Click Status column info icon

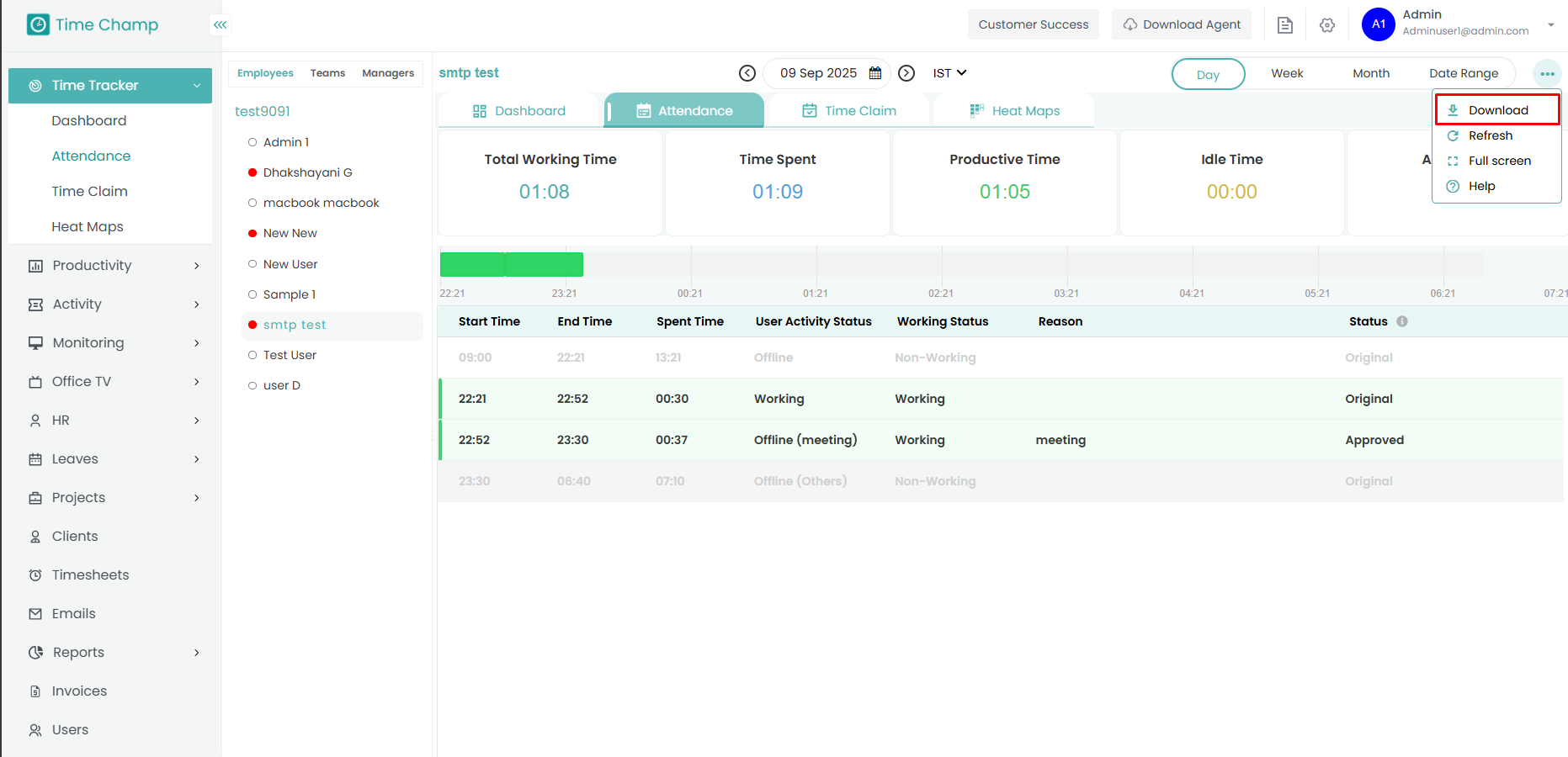1402,321
